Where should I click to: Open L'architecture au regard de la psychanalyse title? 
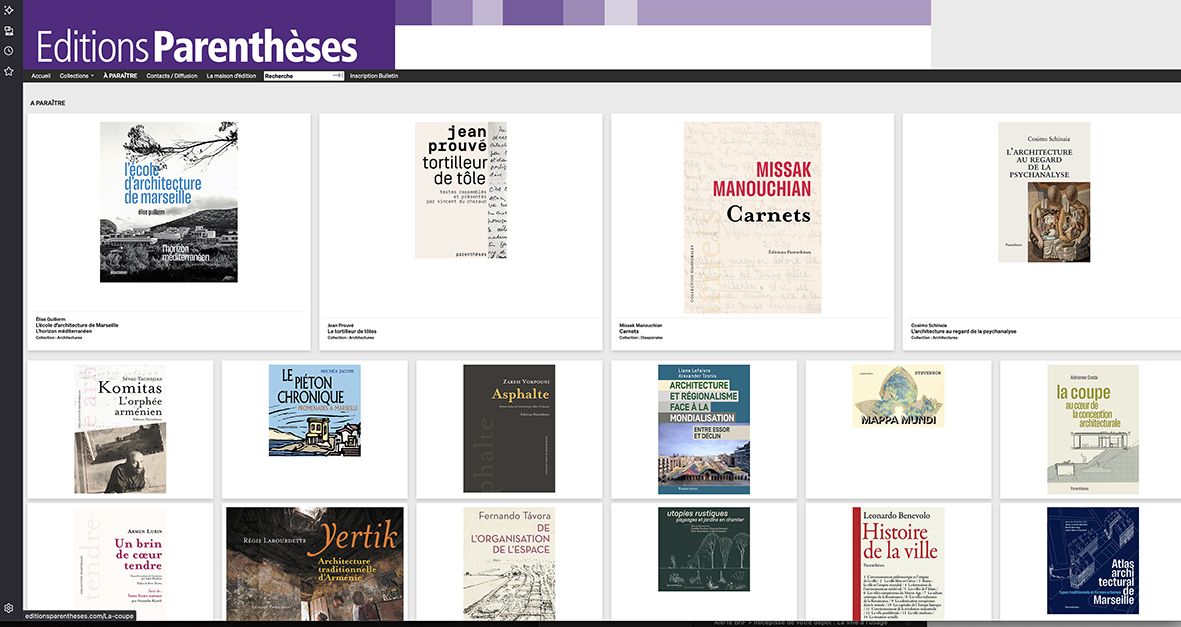(963, 331)
